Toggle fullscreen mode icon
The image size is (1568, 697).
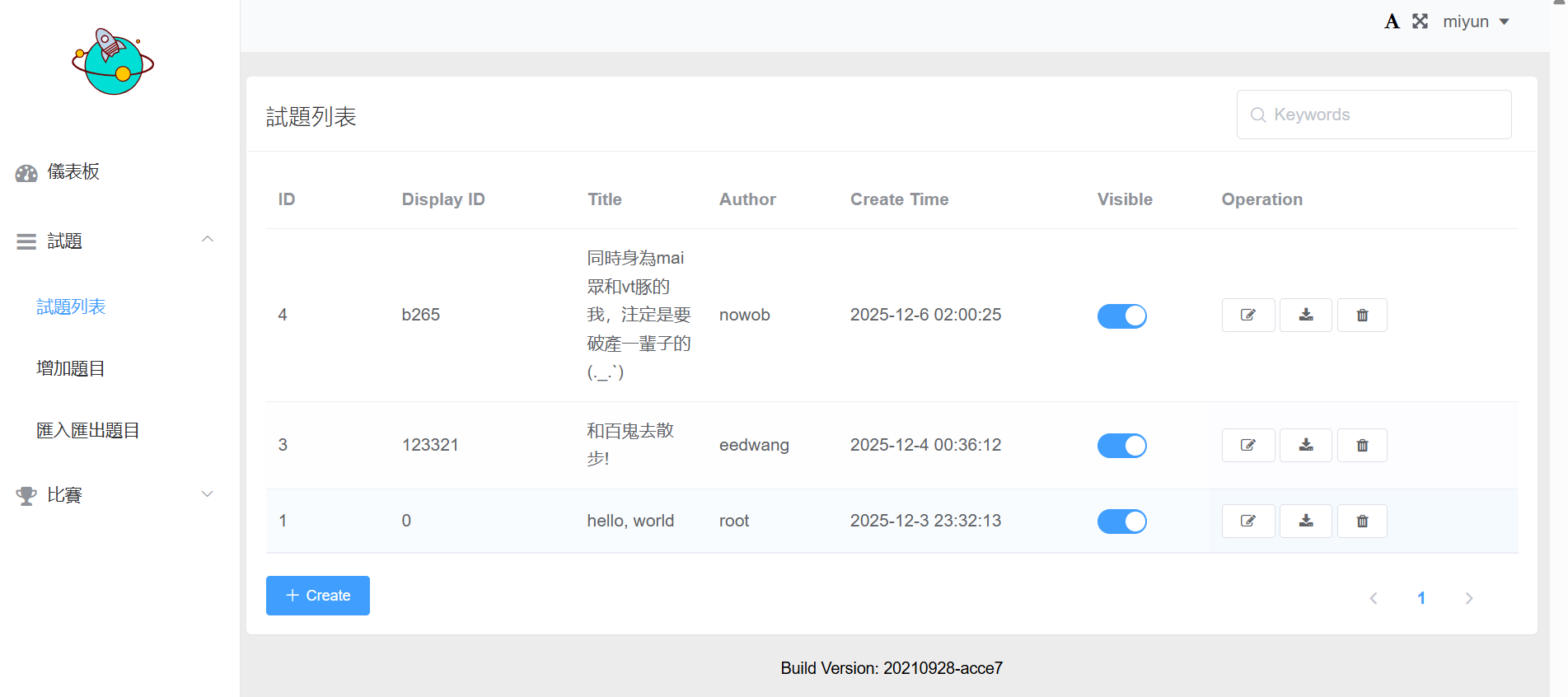tap(1420, 21)
